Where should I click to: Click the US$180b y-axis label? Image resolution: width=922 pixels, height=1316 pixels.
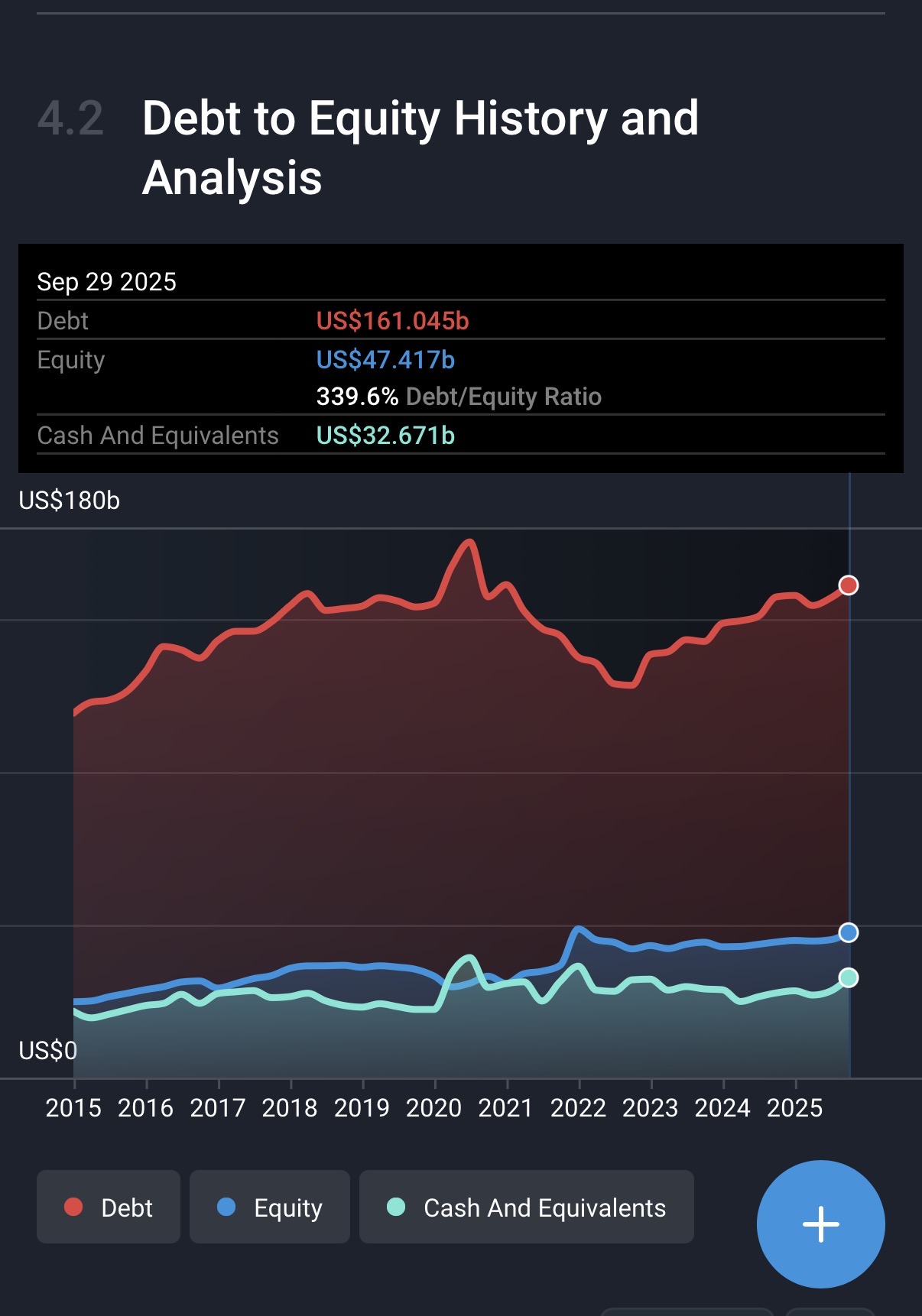(x=70, y=501)
